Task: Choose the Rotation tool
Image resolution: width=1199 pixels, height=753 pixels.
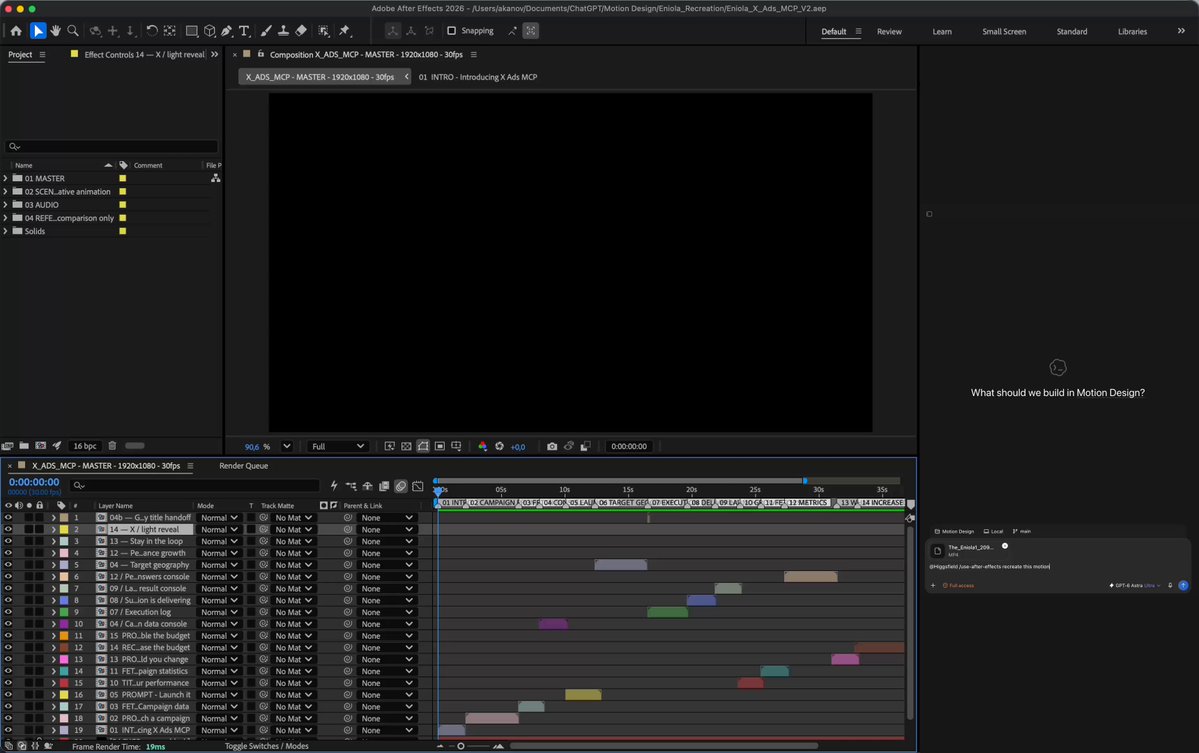Action: [151, 31]
